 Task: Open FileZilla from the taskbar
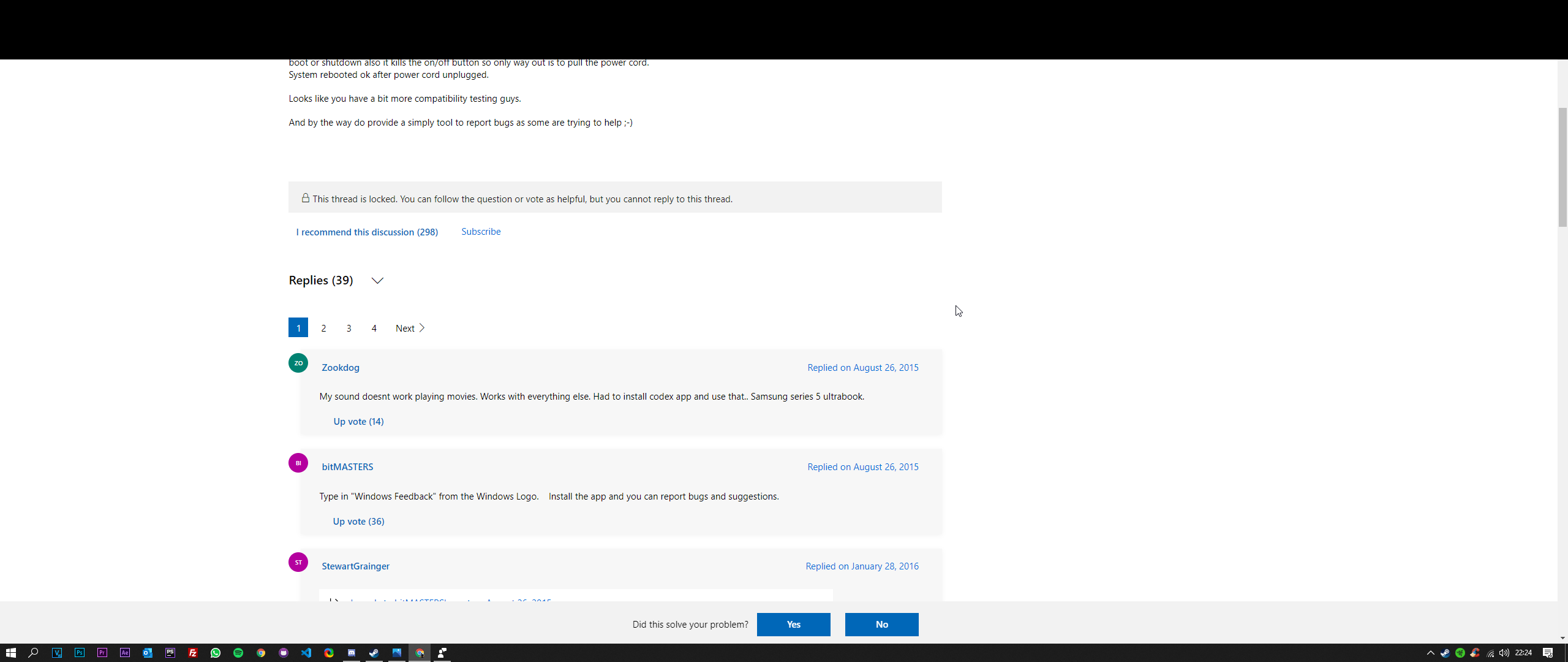pos(193,653)
